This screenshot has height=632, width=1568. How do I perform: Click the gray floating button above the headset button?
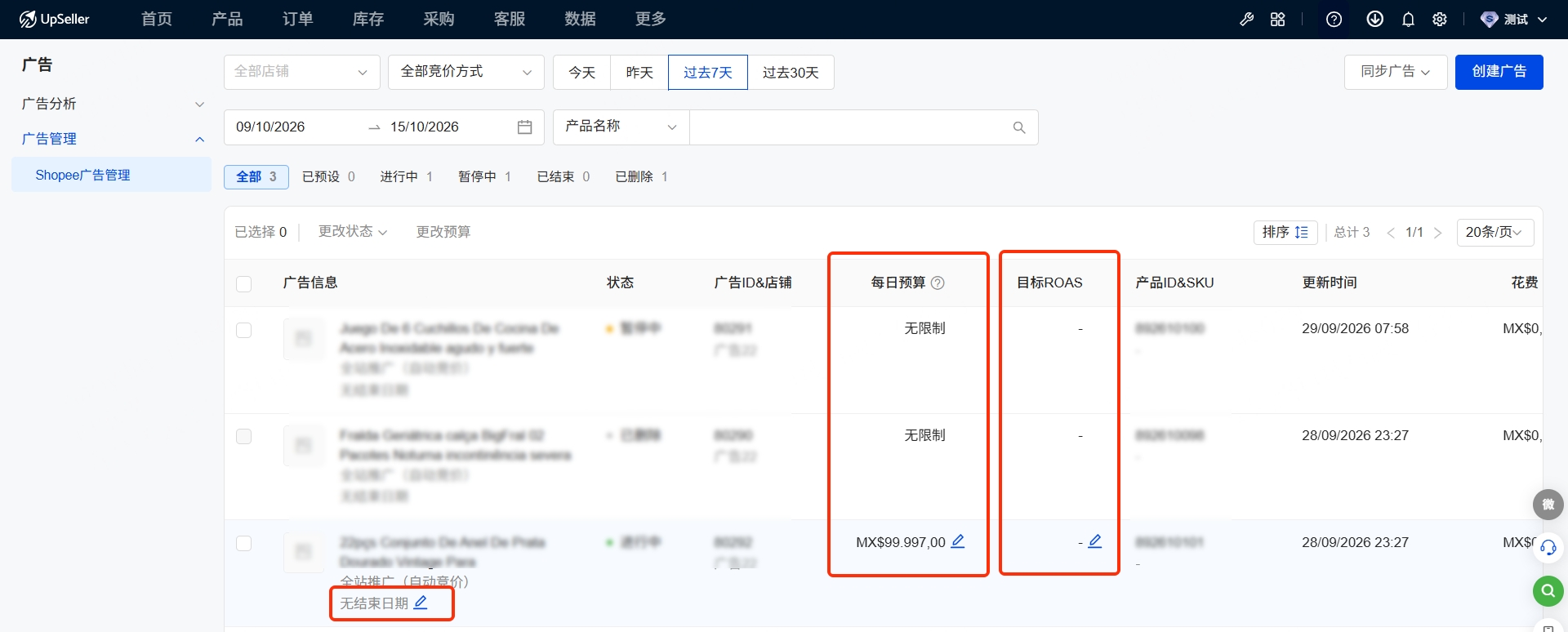click(1548, 505)
